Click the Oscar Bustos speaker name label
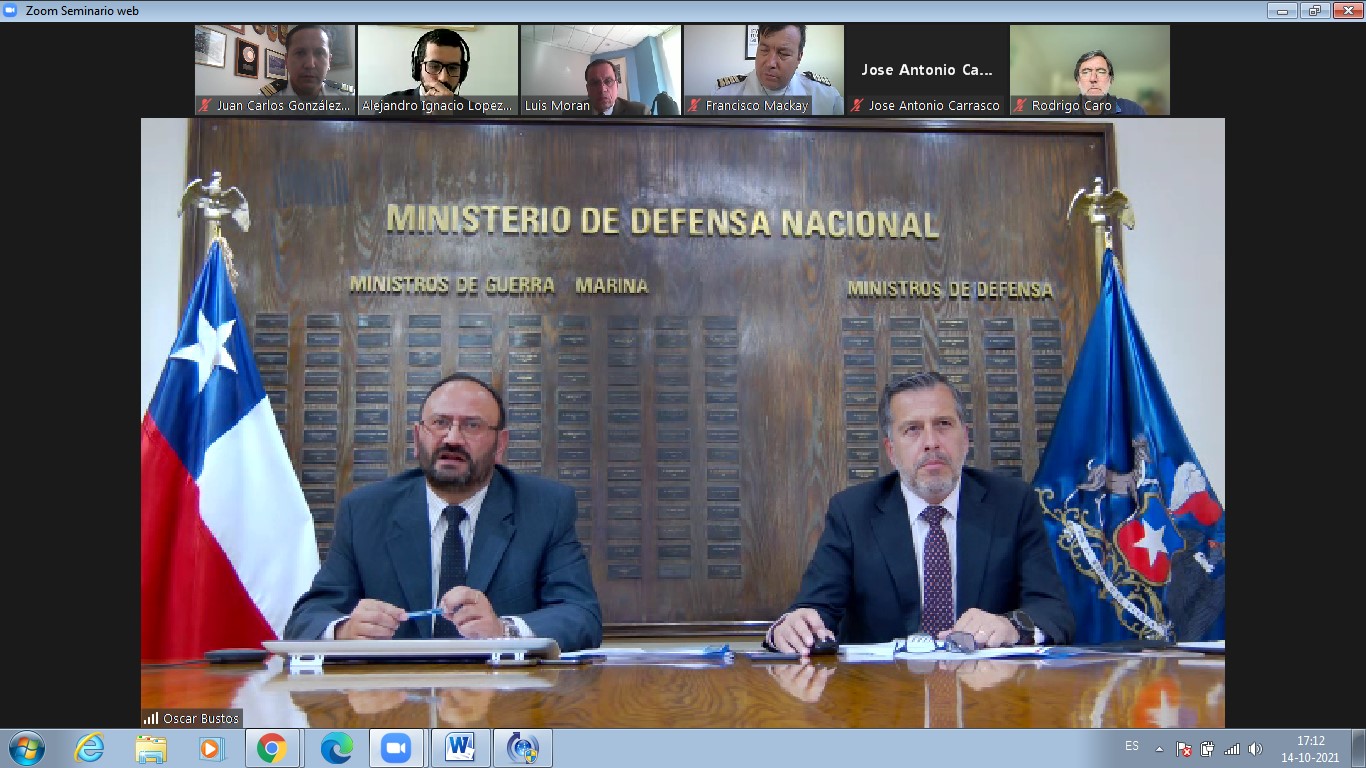The height and width of the screenshot is (768, 1366). 192,718
